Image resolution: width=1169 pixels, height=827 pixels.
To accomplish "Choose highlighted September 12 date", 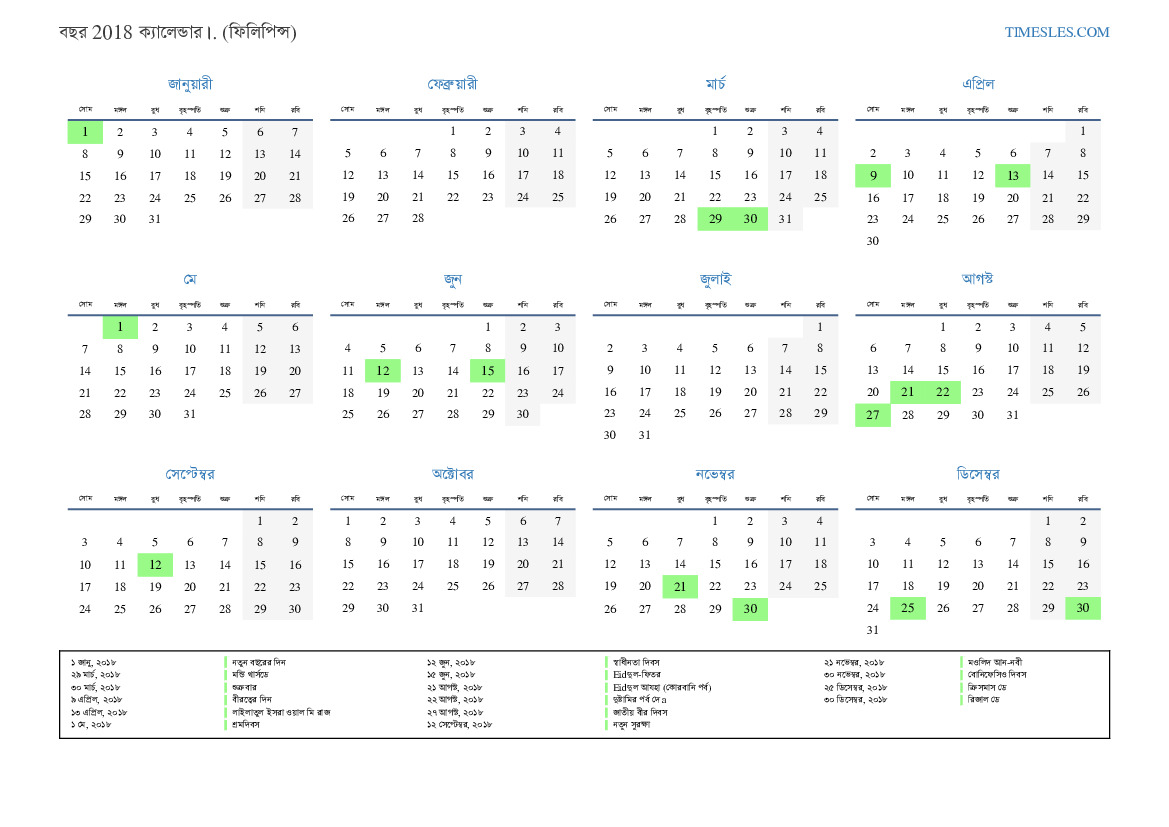I will coord(155,565).
